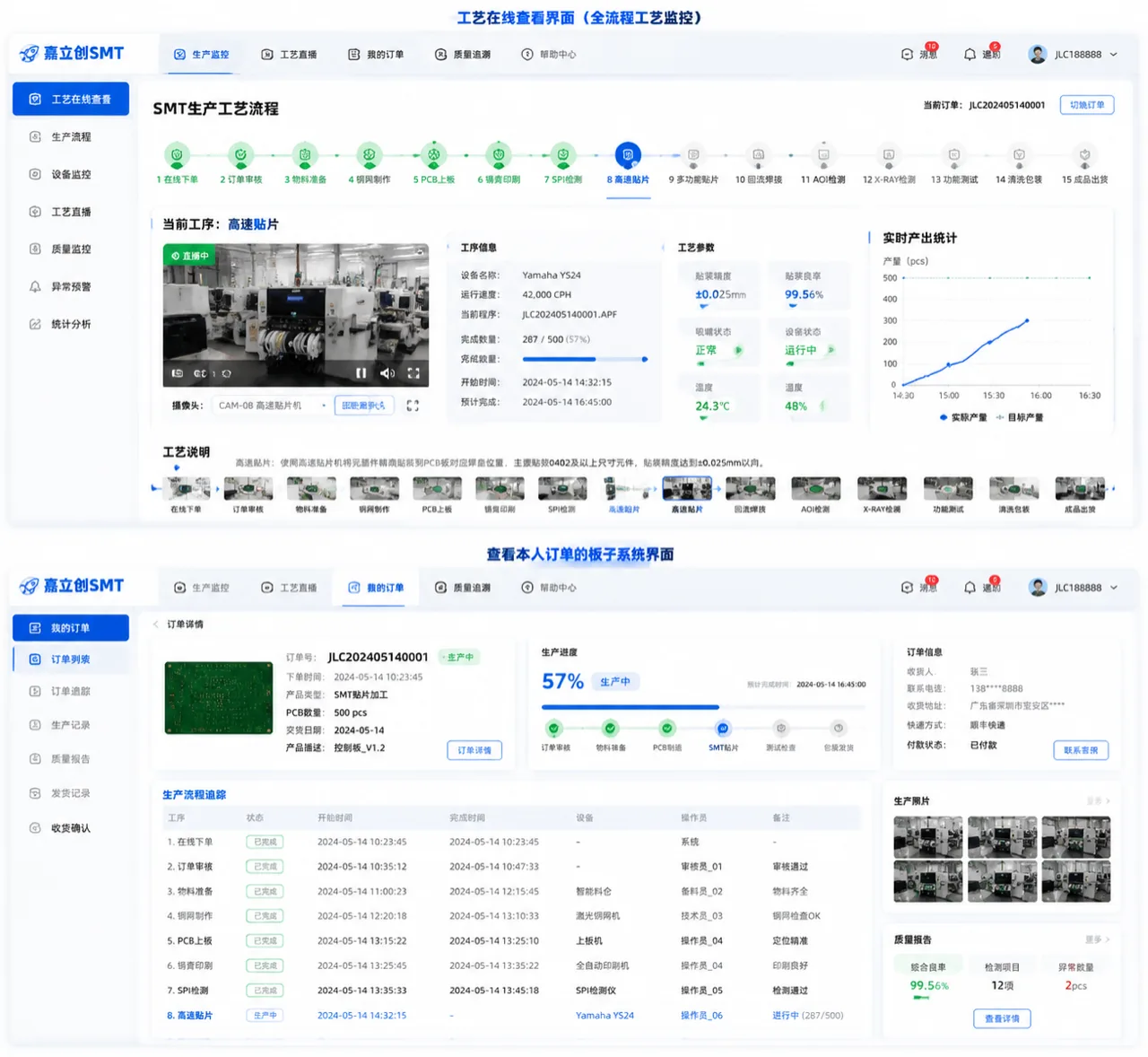The width and height of the screenshot is (1148, 1057).
Task: Pause the live camera video
Action: [361, 373]
